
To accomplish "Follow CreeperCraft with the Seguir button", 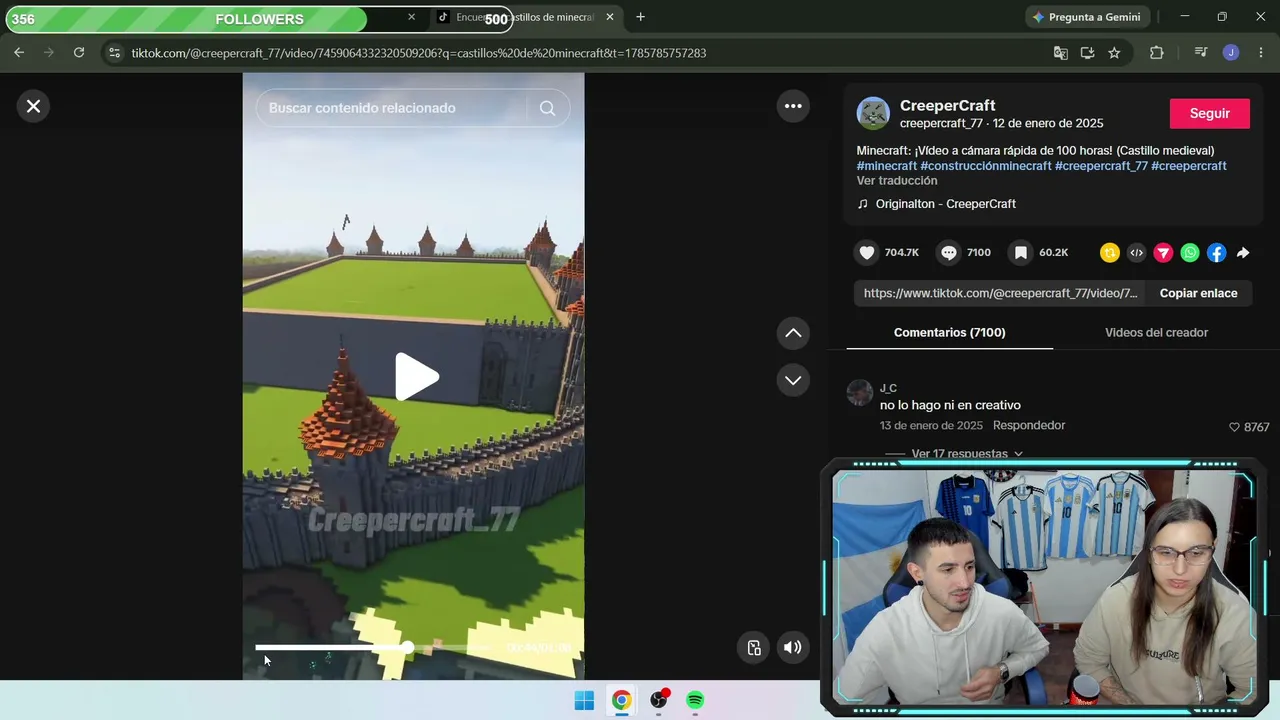I will tap(1210, 113).
